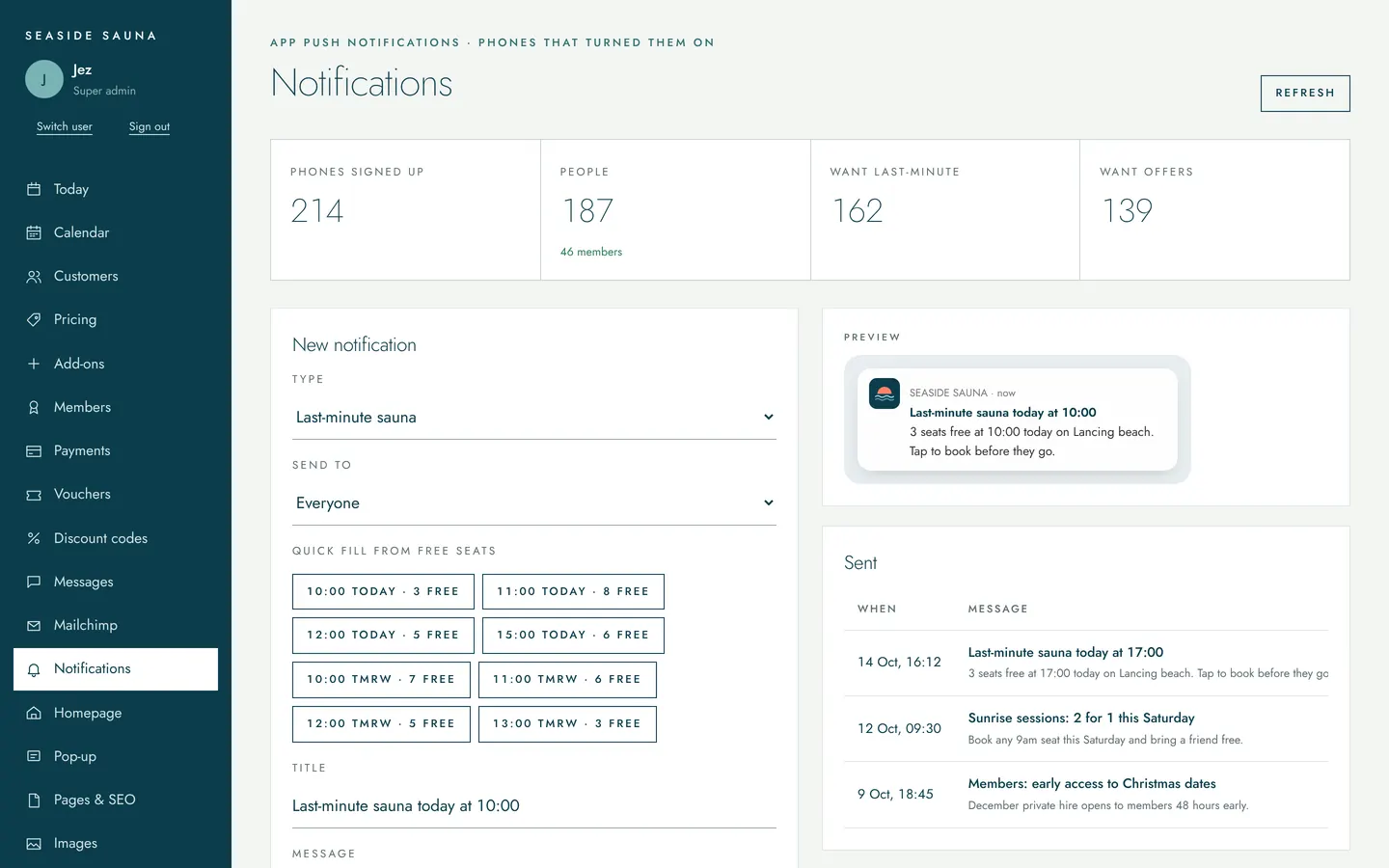Click the Jez user avatar
Screen dimensions: 1389x868
(x=43, y=79)
